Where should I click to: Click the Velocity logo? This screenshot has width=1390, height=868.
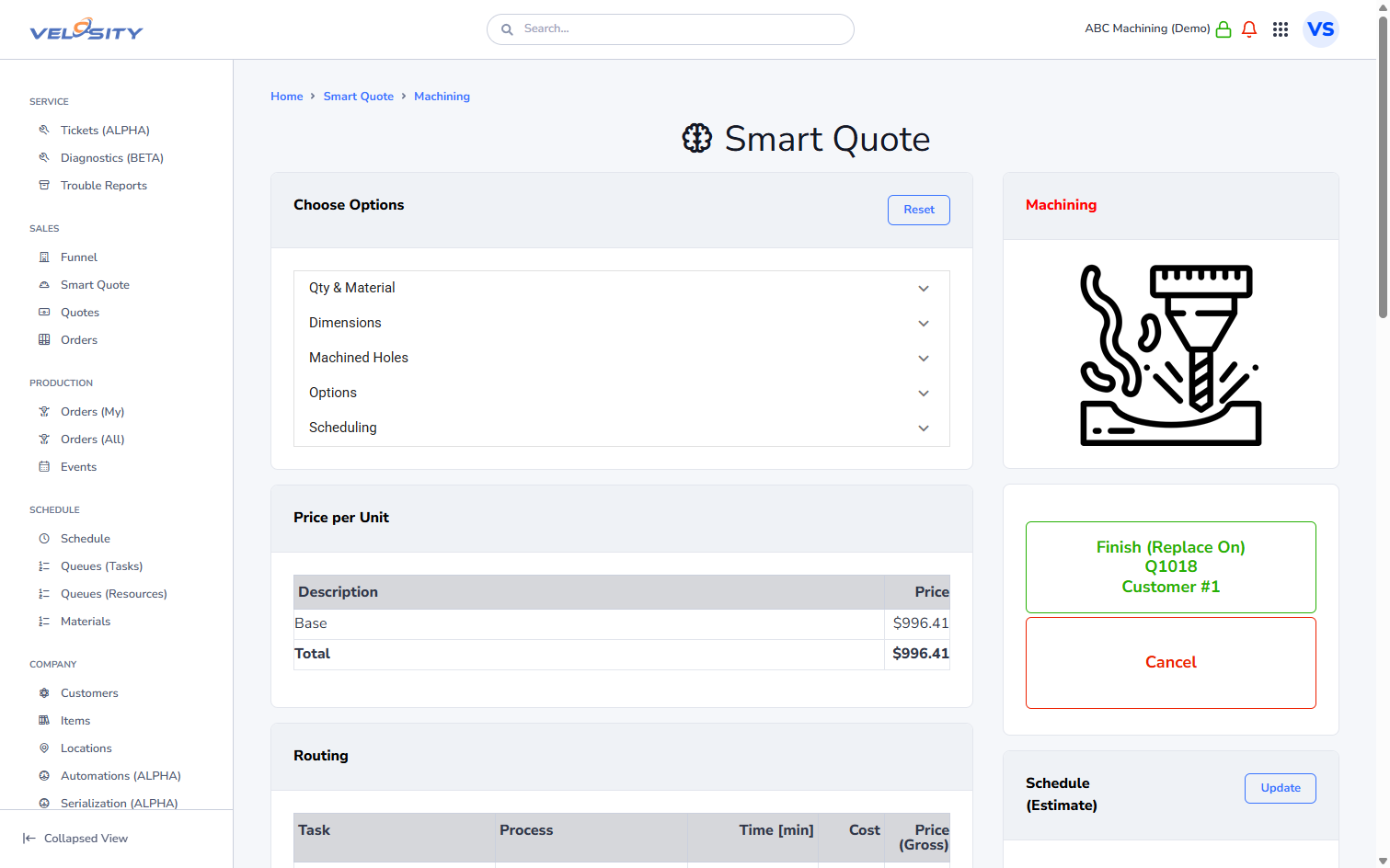click(86, 29)
